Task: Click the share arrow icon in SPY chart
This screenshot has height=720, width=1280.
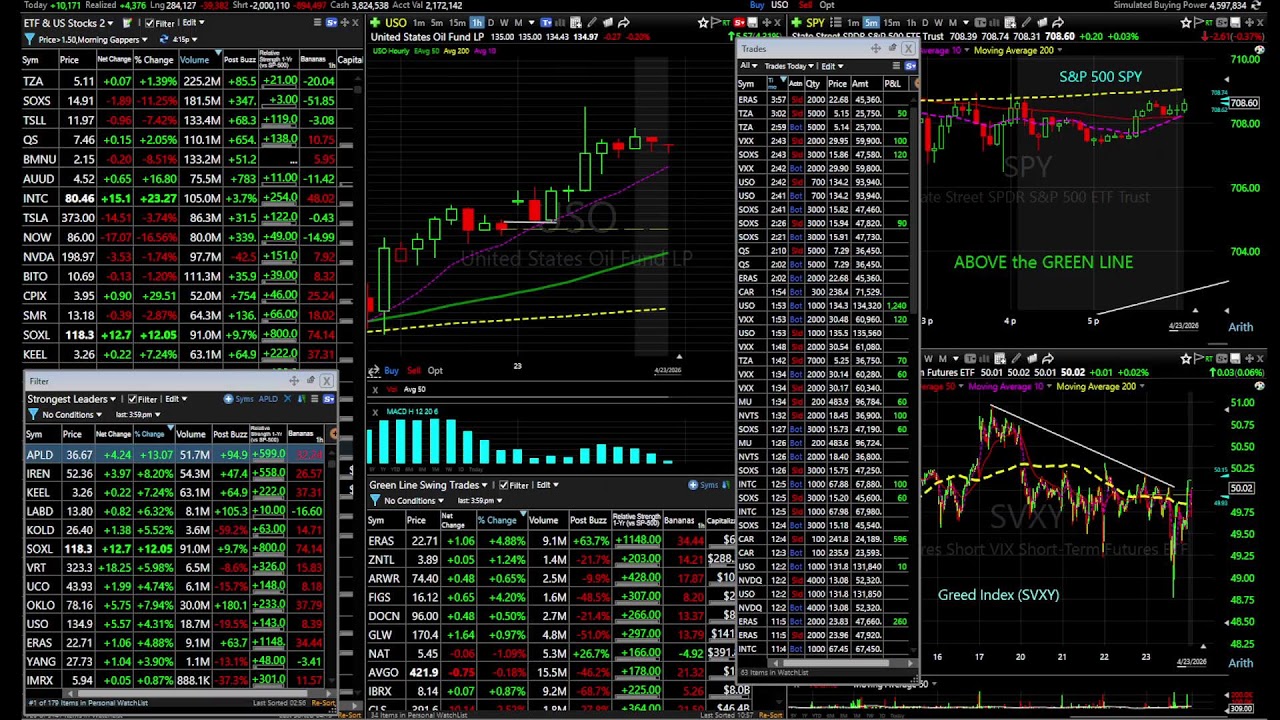Action: point(1057,23)
